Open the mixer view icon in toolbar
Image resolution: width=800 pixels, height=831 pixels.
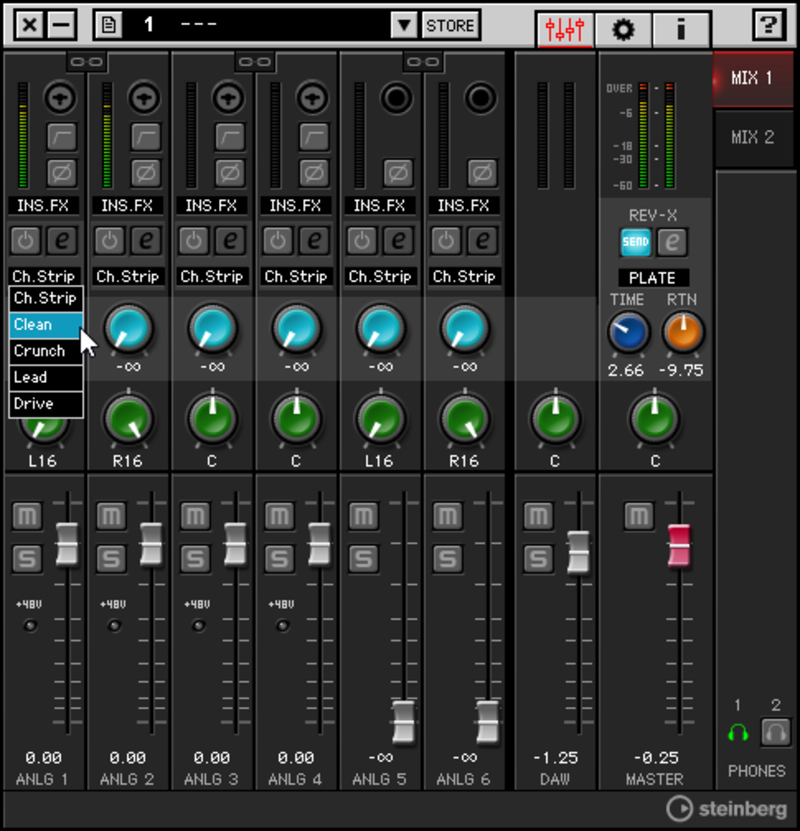(x=565, y=28)
